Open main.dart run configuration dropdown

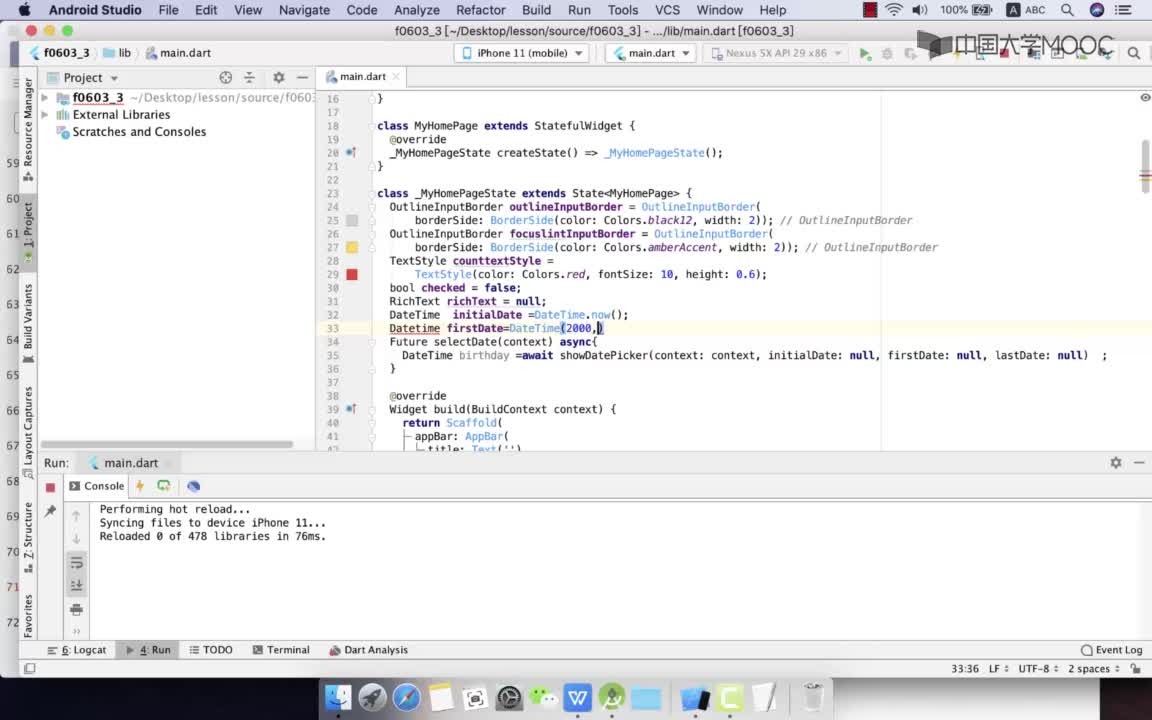[x=651, y=53]
